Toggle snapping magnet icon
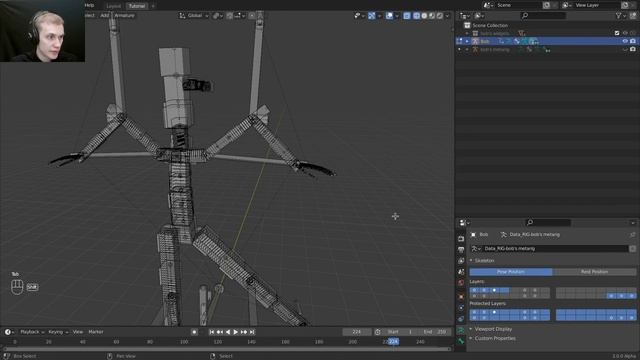Image resolution: width=640 pixels, height=360 pixels. 230,16
